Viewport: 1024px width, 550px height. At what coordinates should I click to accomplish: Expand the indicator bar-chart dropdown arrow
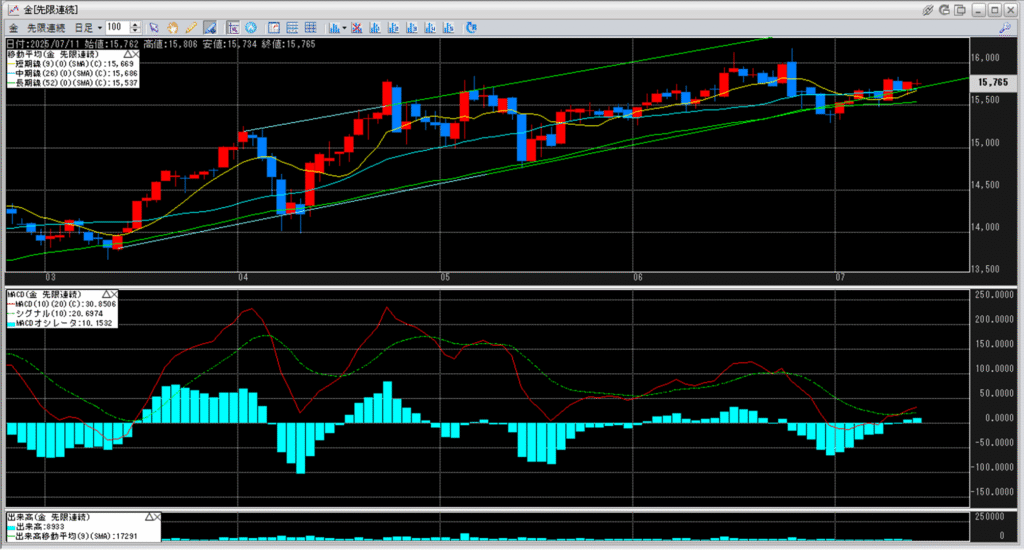coord(344,28)
